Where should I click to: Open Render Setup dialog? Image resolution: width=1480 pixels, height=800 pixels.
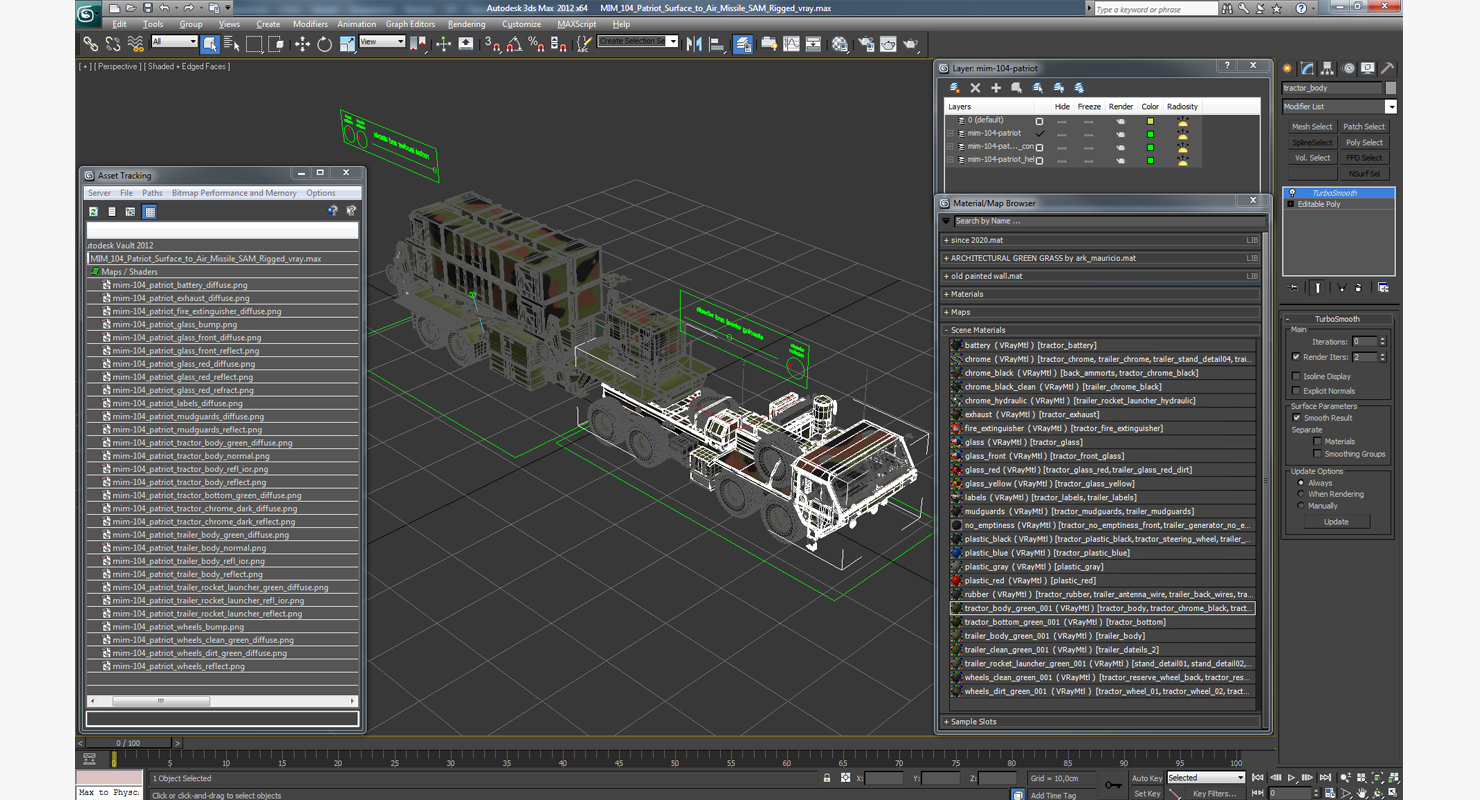pos(865,44)
